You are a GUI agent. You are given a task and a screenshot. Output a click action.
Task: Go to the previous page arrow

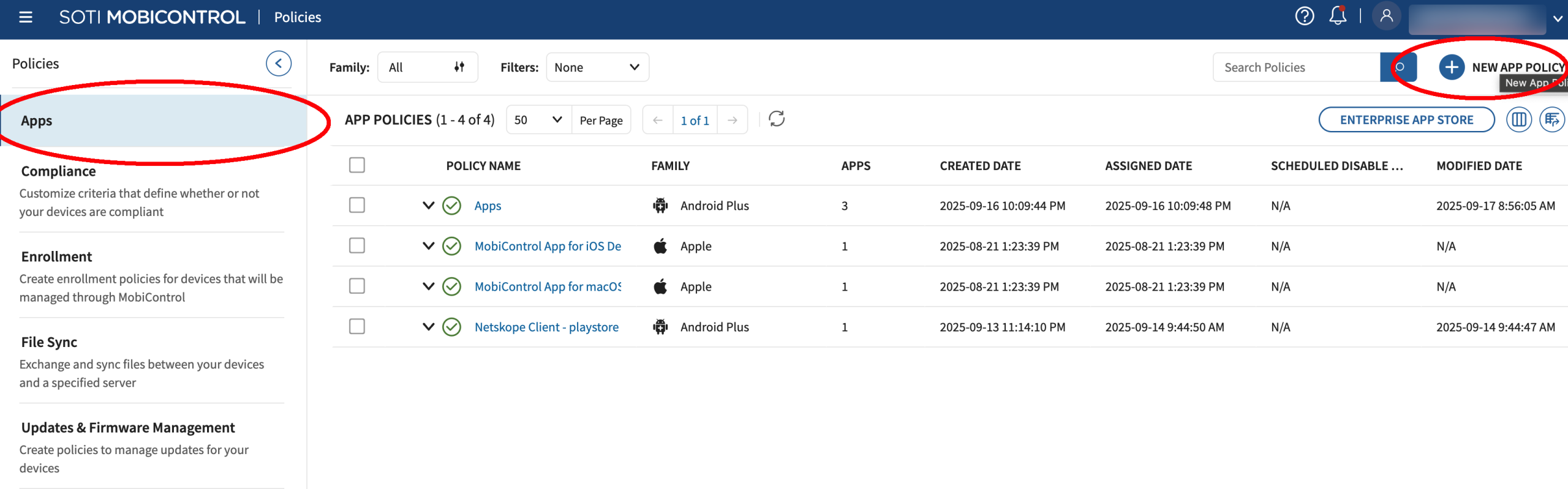(658, 120)
